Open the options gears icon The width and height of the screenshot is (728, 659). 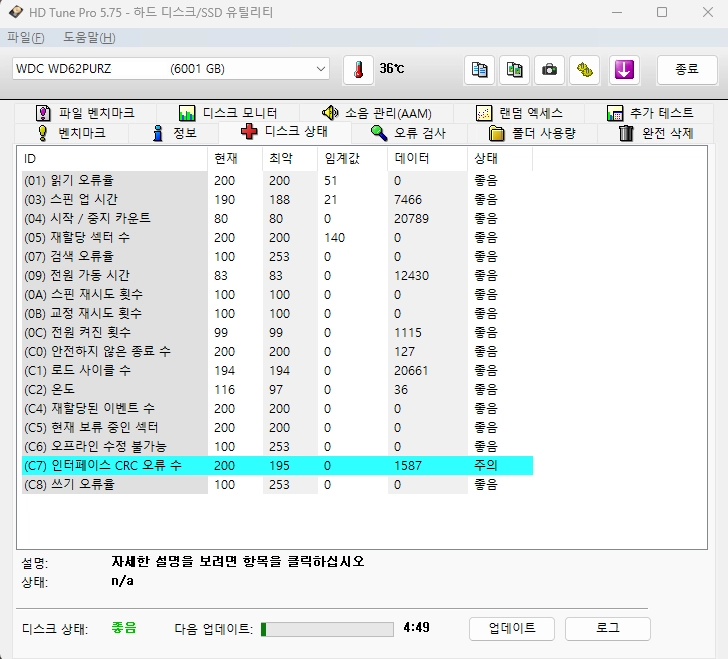[585, 70]
